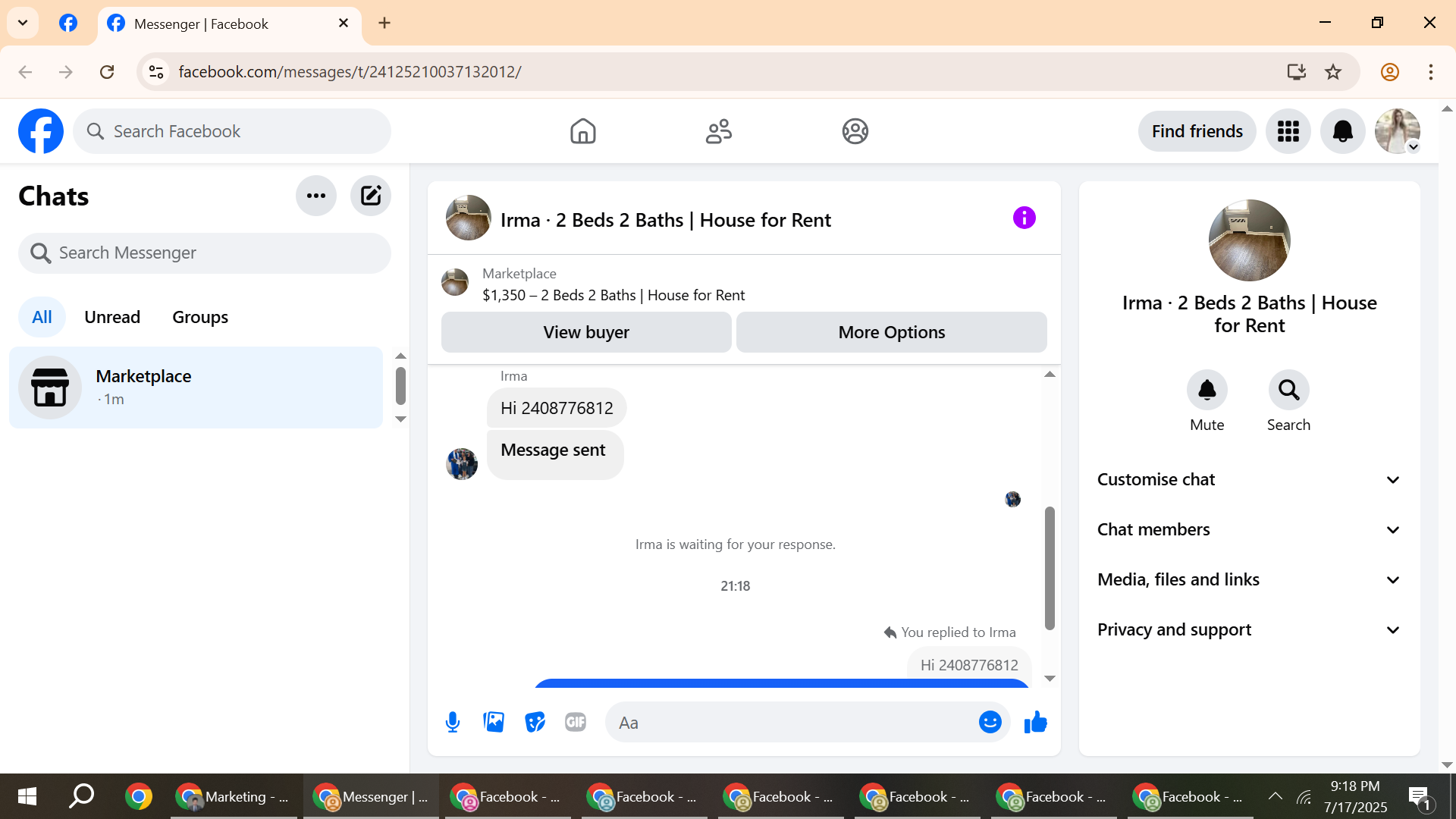Select the Groups chats filter
1456x819 pixels.
point(200,317)
